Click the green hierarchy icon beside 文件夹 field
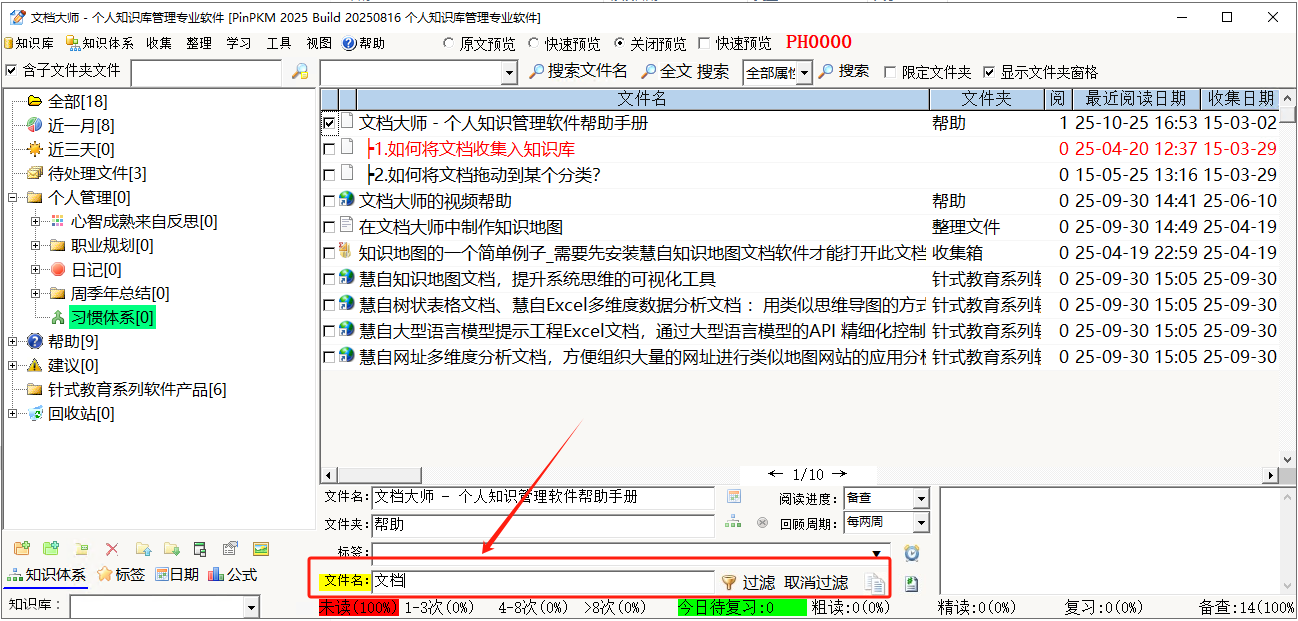Image resolution: width=1298 pixels, height=621 pixels. 734,522
